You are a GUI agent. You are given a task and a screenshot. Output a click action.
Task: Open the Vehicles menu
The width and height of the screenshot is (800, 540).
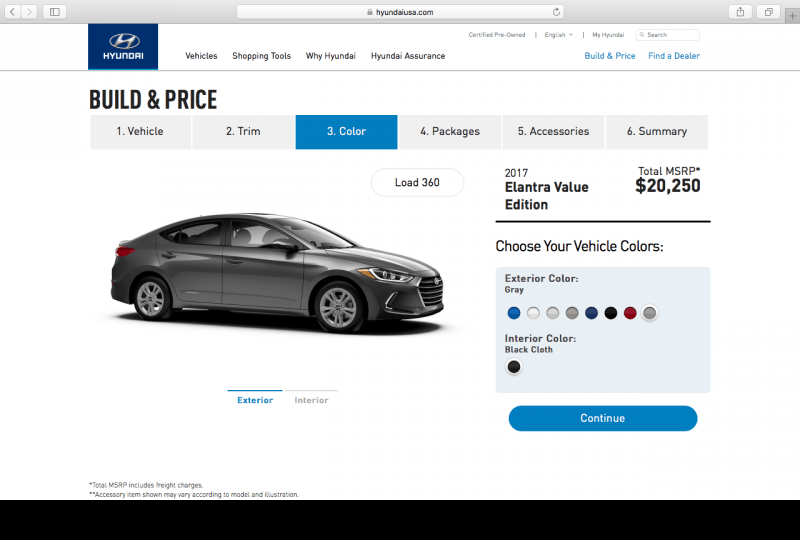click(x=201, y=56)
